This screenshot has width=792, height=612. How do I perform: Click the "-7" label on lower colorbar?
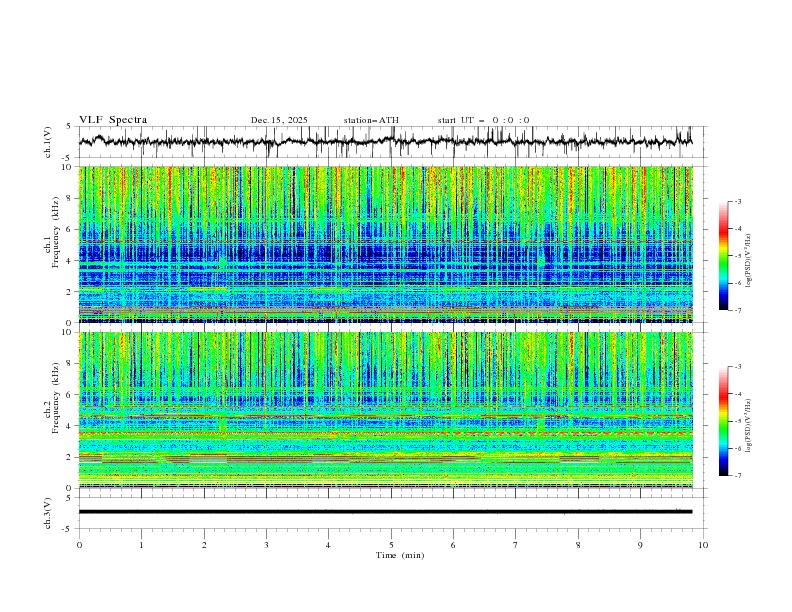[737, 475]
